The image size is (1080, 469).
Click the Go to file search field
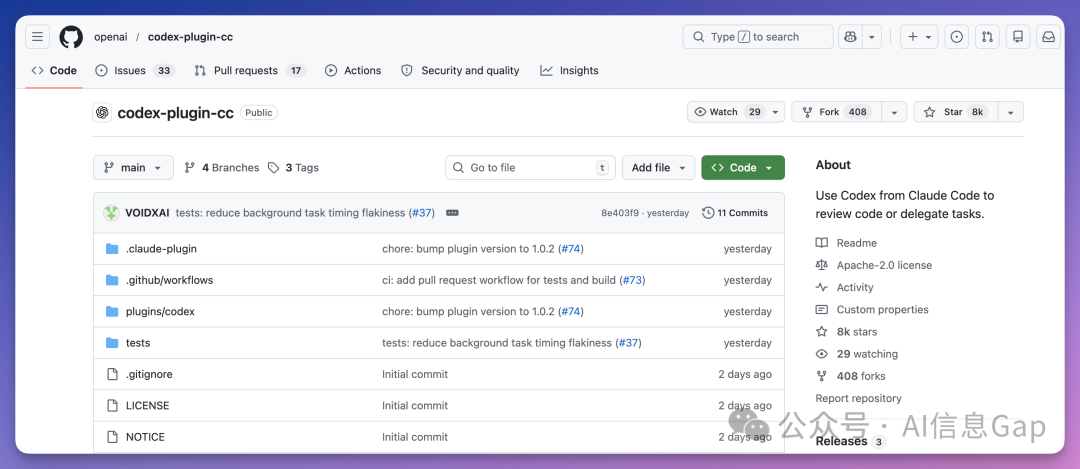tap(530, 168)
